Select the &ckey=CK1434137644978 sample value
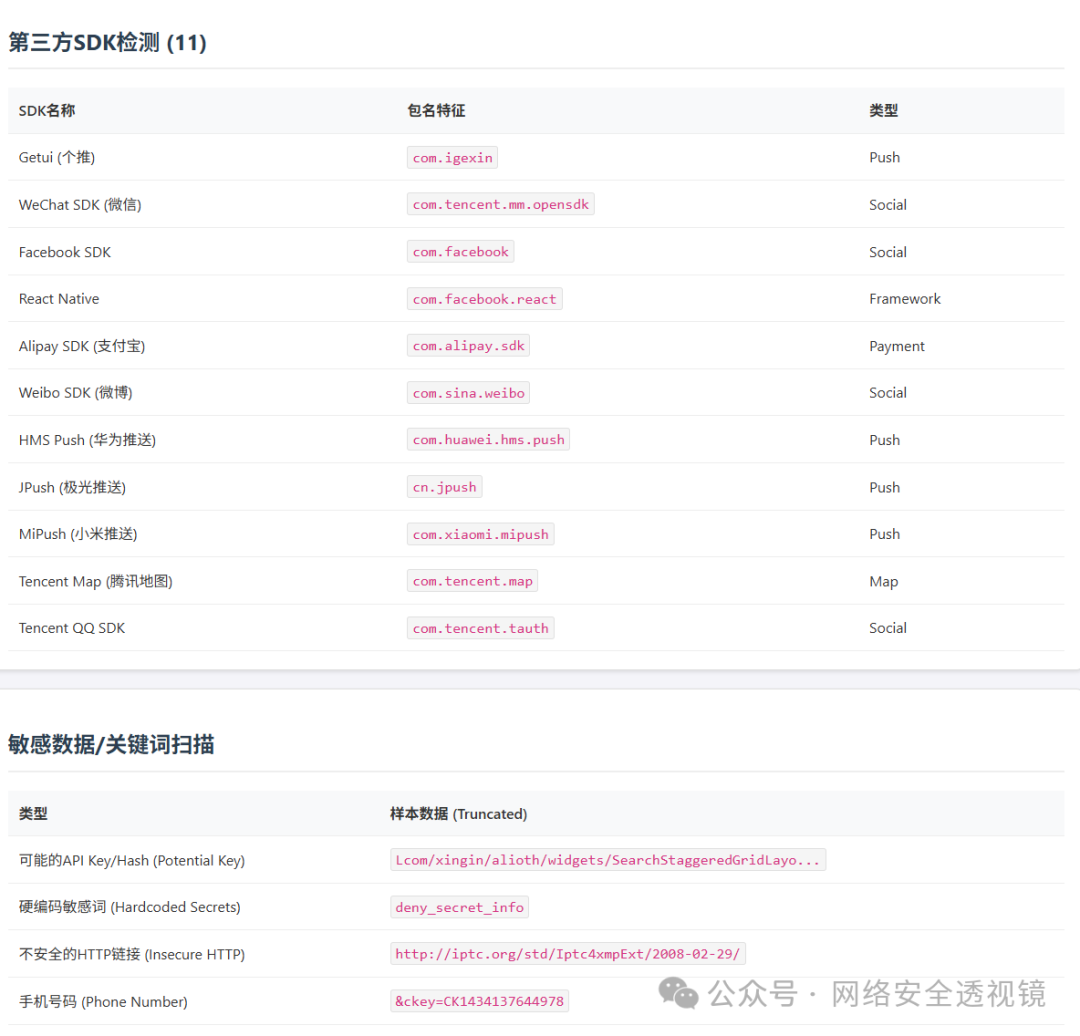 479,1002
